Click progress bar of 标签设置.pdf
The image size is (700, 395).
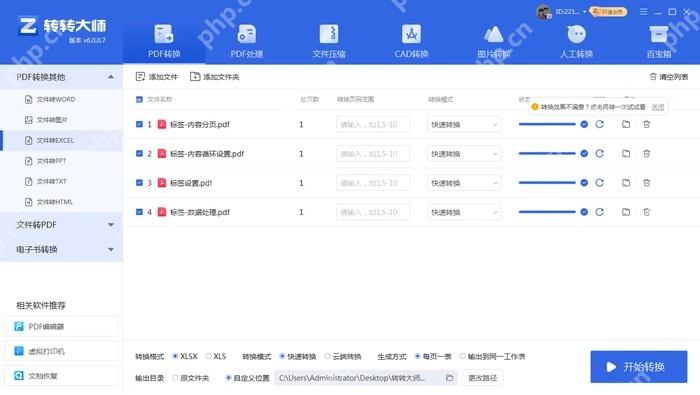tap(547, 183)
